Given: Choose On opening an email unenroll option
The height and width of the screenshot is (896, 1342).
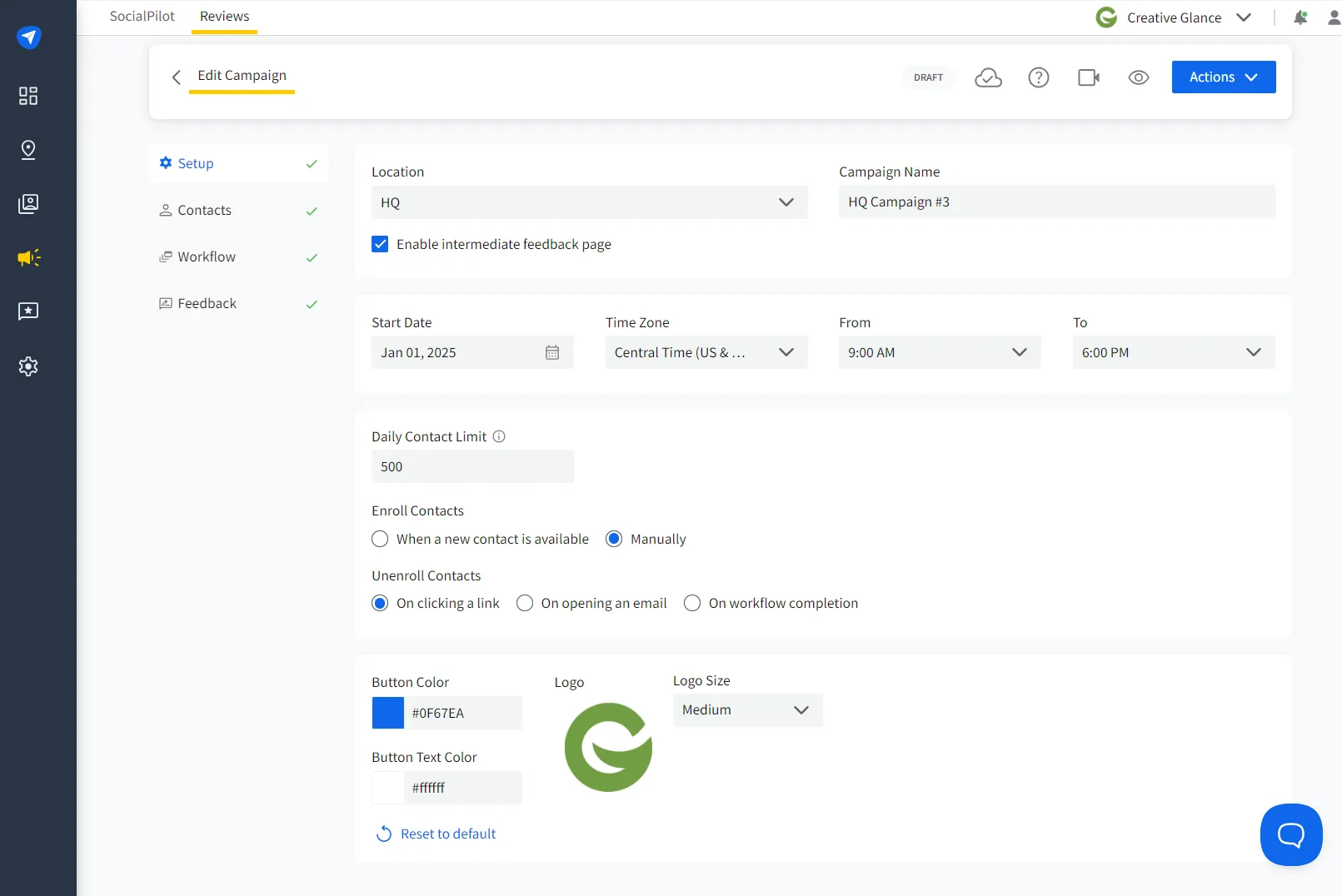Looking at the screenshot, I should [525, 603].
